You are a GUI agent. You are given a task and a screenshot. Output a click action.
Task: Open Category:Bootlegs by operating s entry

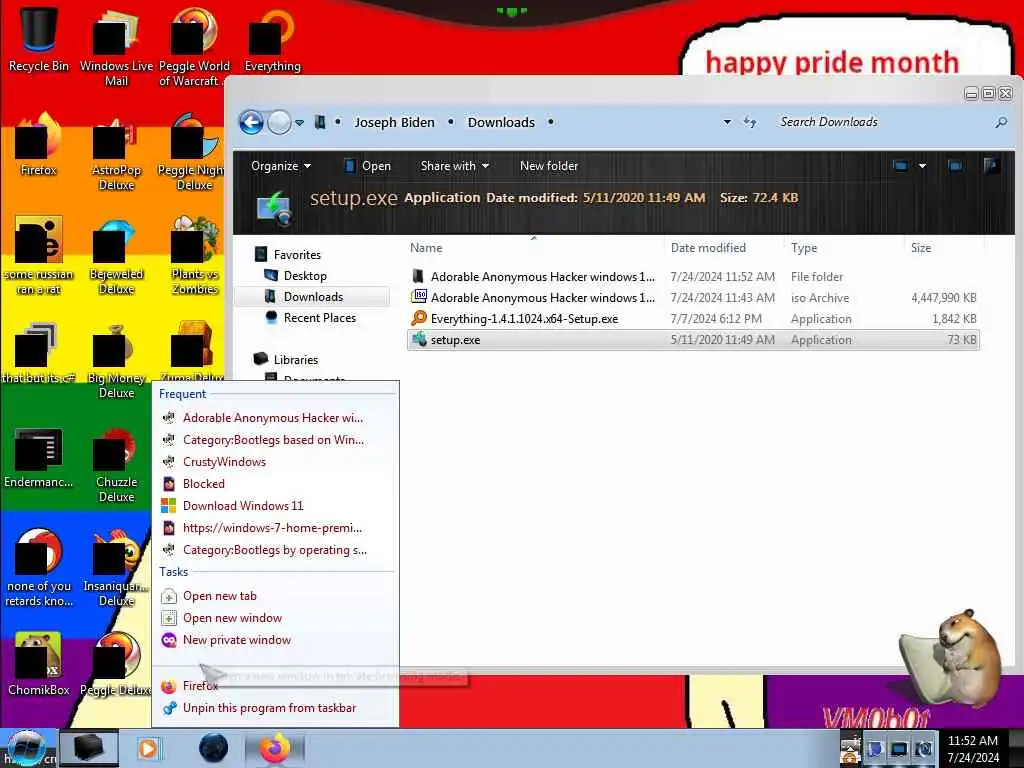pos(275,550)
